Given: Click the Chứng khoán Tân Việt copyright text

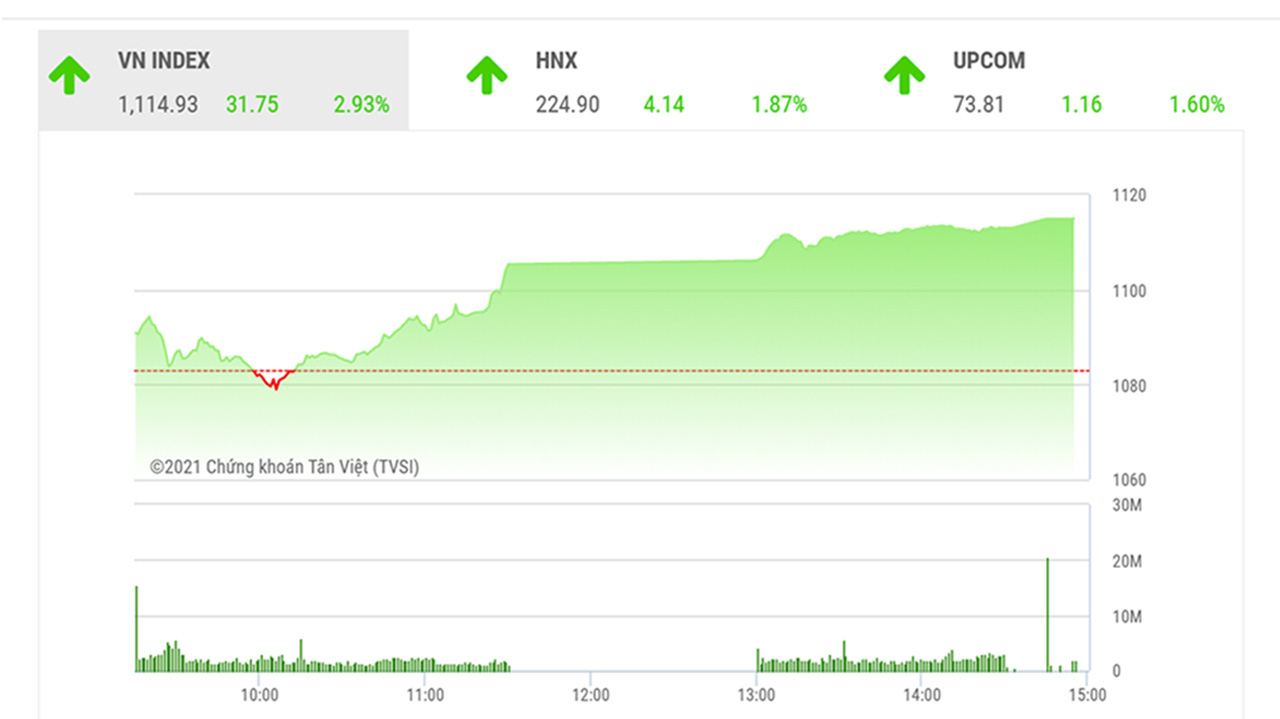Looking at the screenshot, I should click(285, 467).
